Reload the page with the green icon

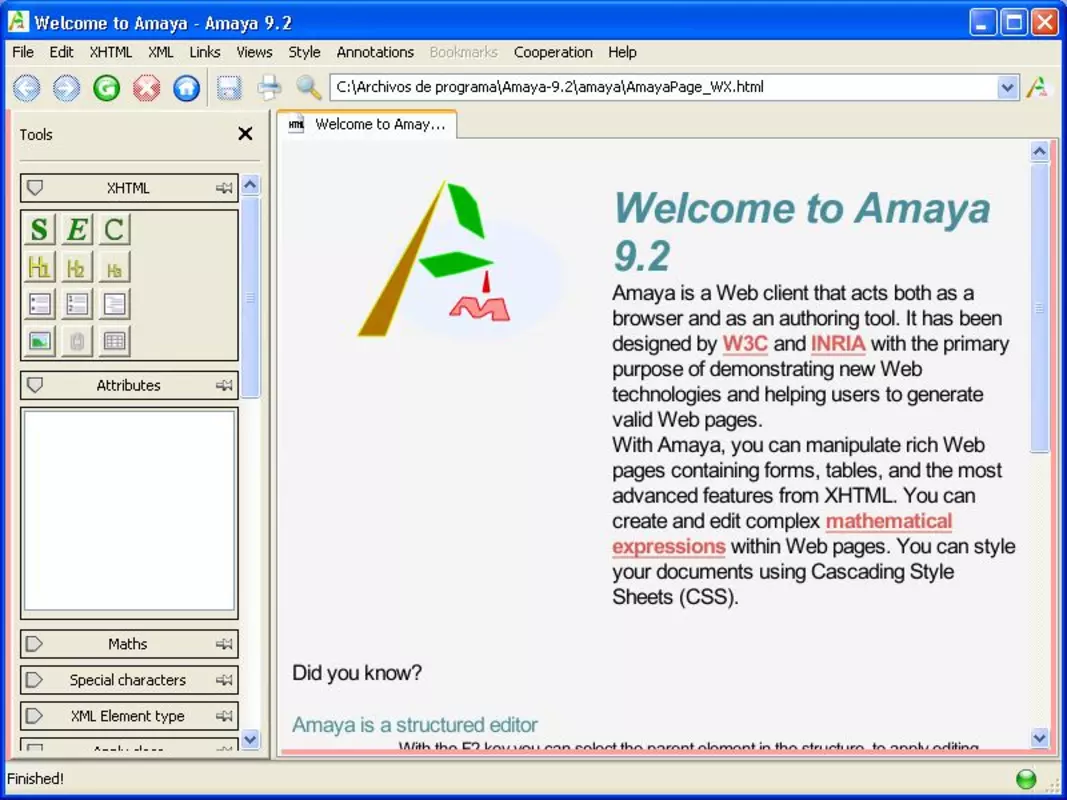(106, 88)
